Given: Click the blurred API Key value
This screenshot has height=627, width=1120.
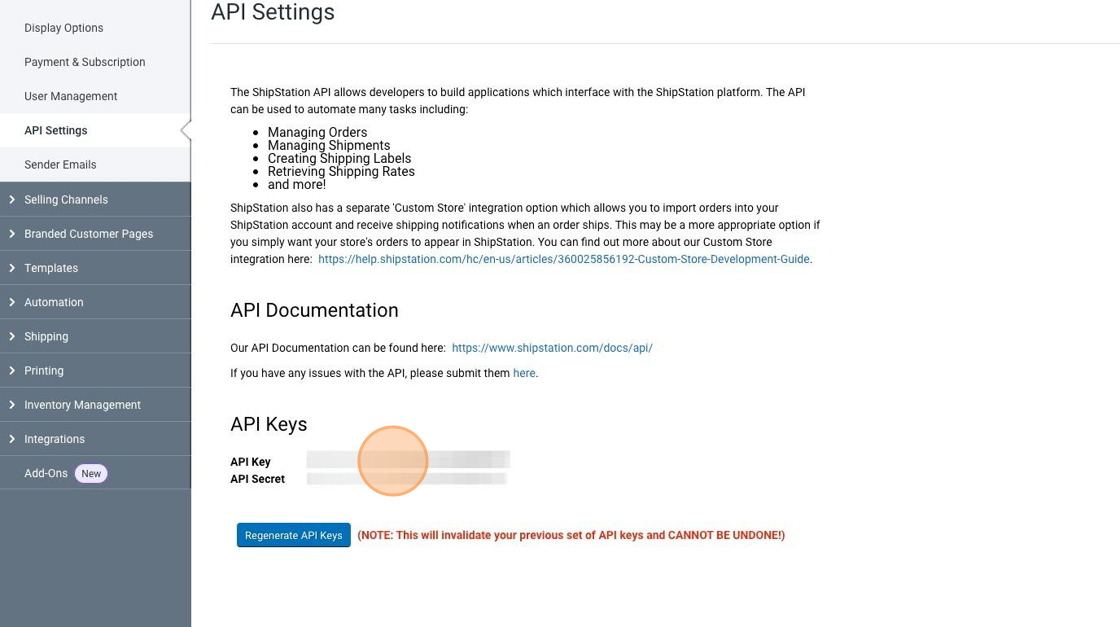Looking at the screenshot, I should pos(408,460).
